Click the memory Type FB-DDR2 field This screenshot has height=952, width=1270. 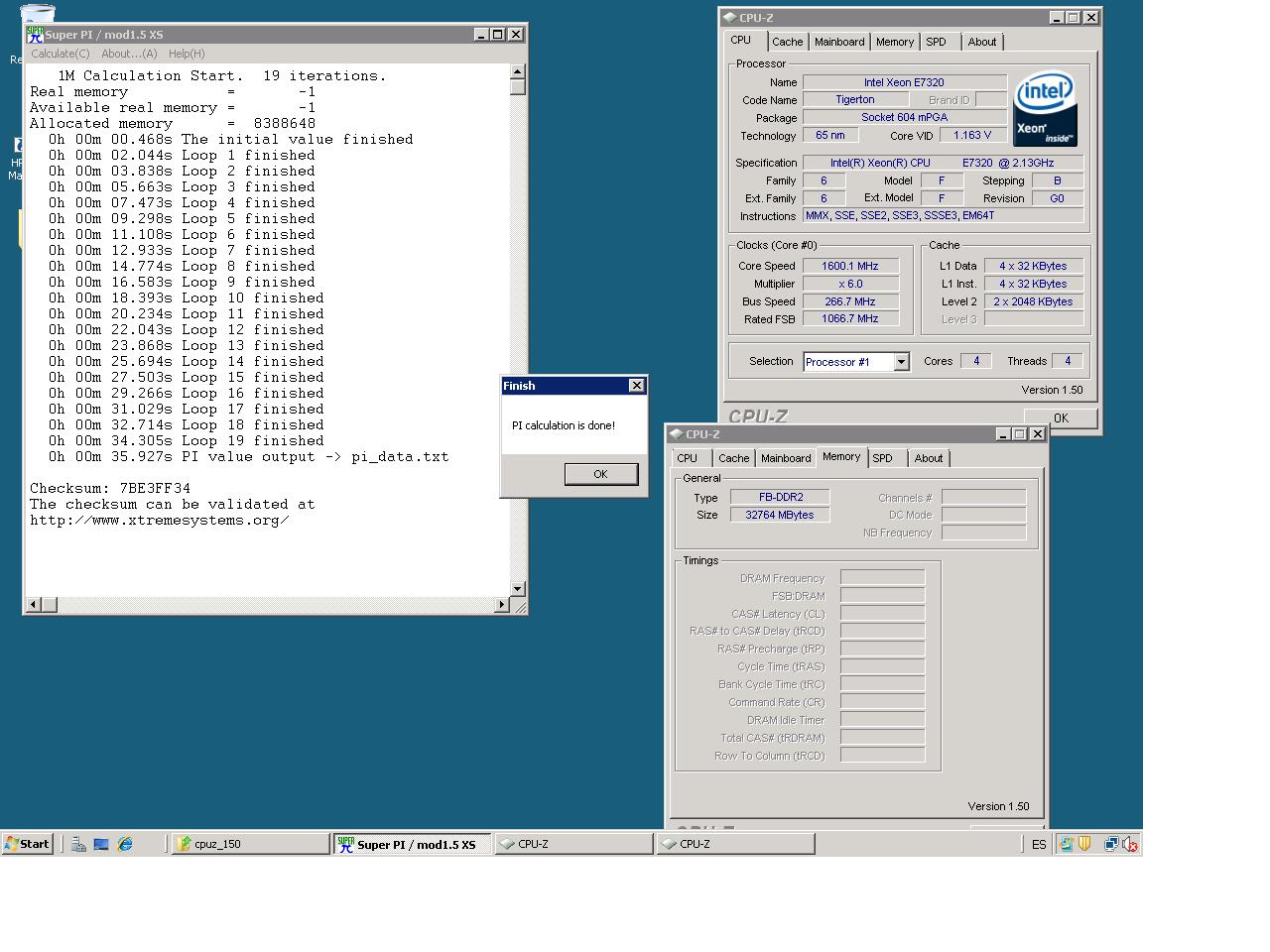780,497
